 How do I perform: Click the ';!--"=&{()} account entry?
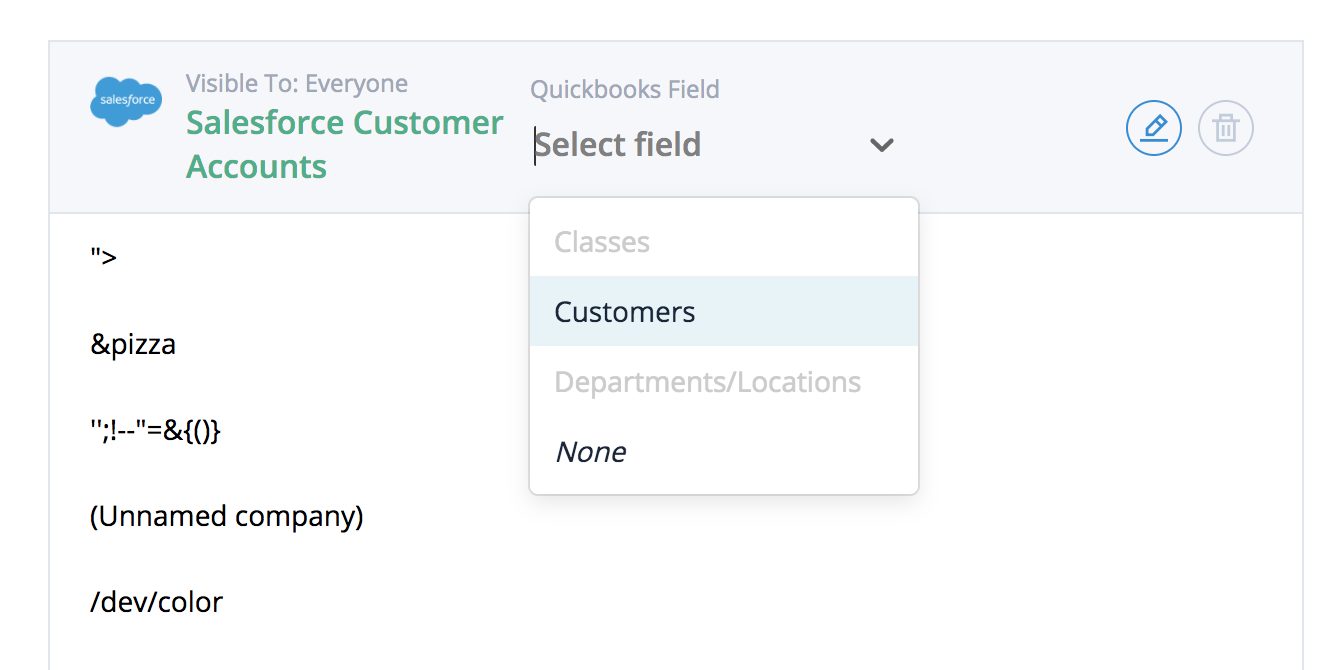(x=155, y=431)
